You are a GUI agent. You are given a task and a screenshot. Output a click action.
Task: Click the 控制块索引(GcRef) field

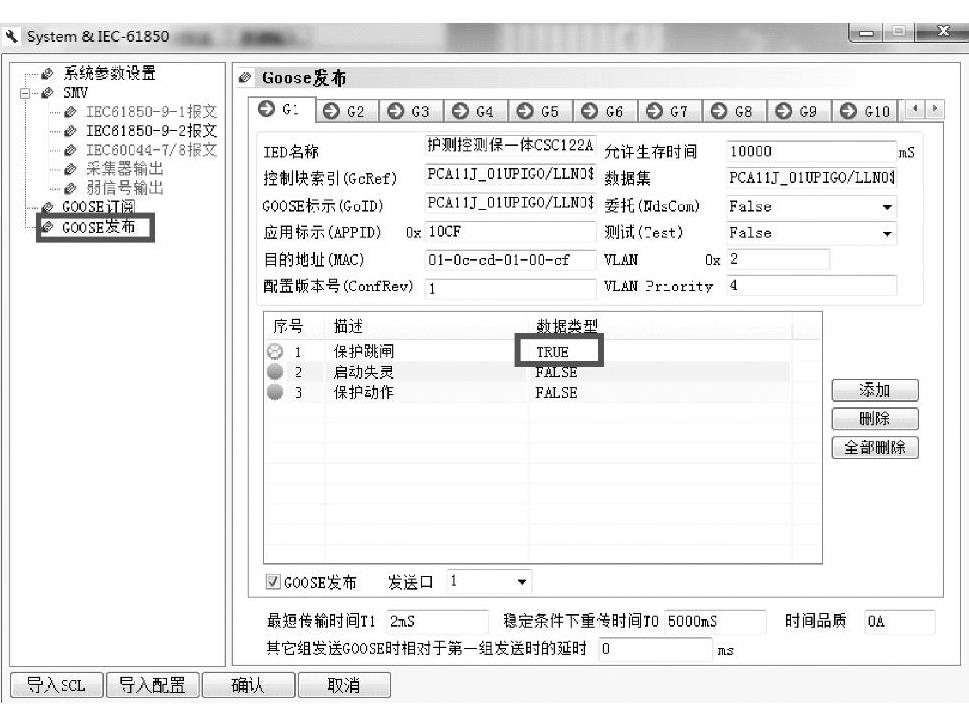click(x=510, y=174)
